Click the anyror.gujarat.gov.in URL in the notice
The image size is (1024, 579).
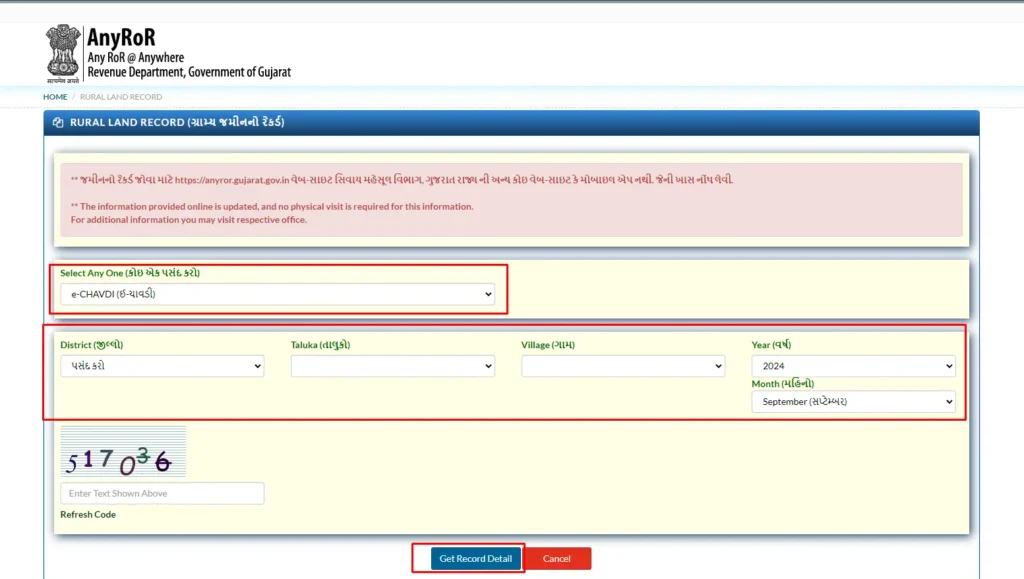(x=232, y=180)
